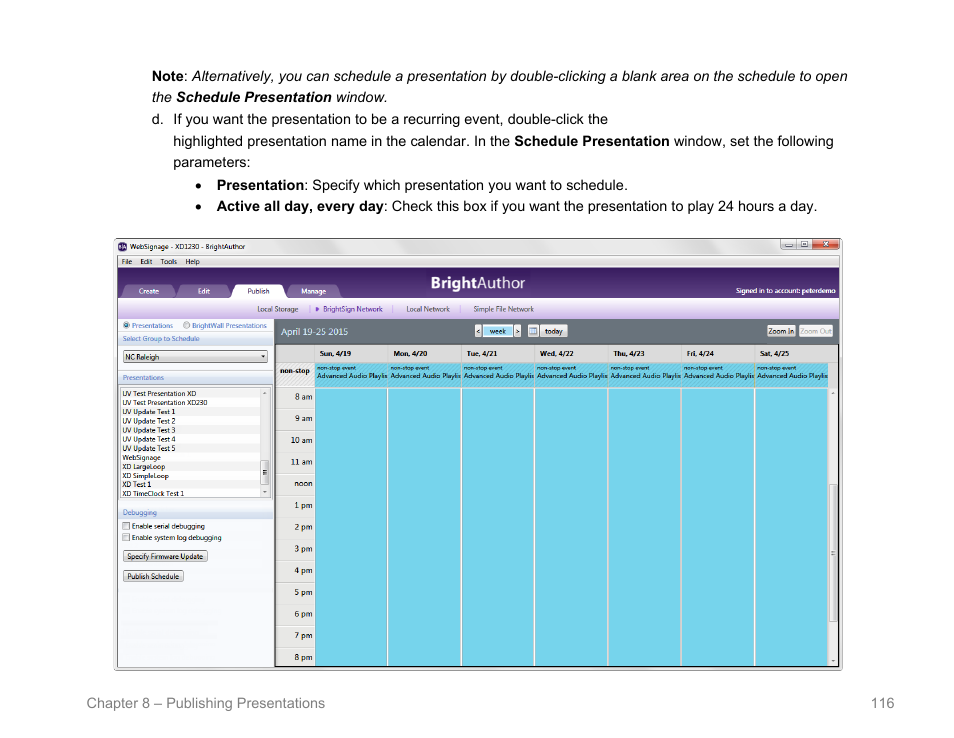Click the 5 pm time row label
The height and width of the screenshot is (738, 954).
click(303, 592)
